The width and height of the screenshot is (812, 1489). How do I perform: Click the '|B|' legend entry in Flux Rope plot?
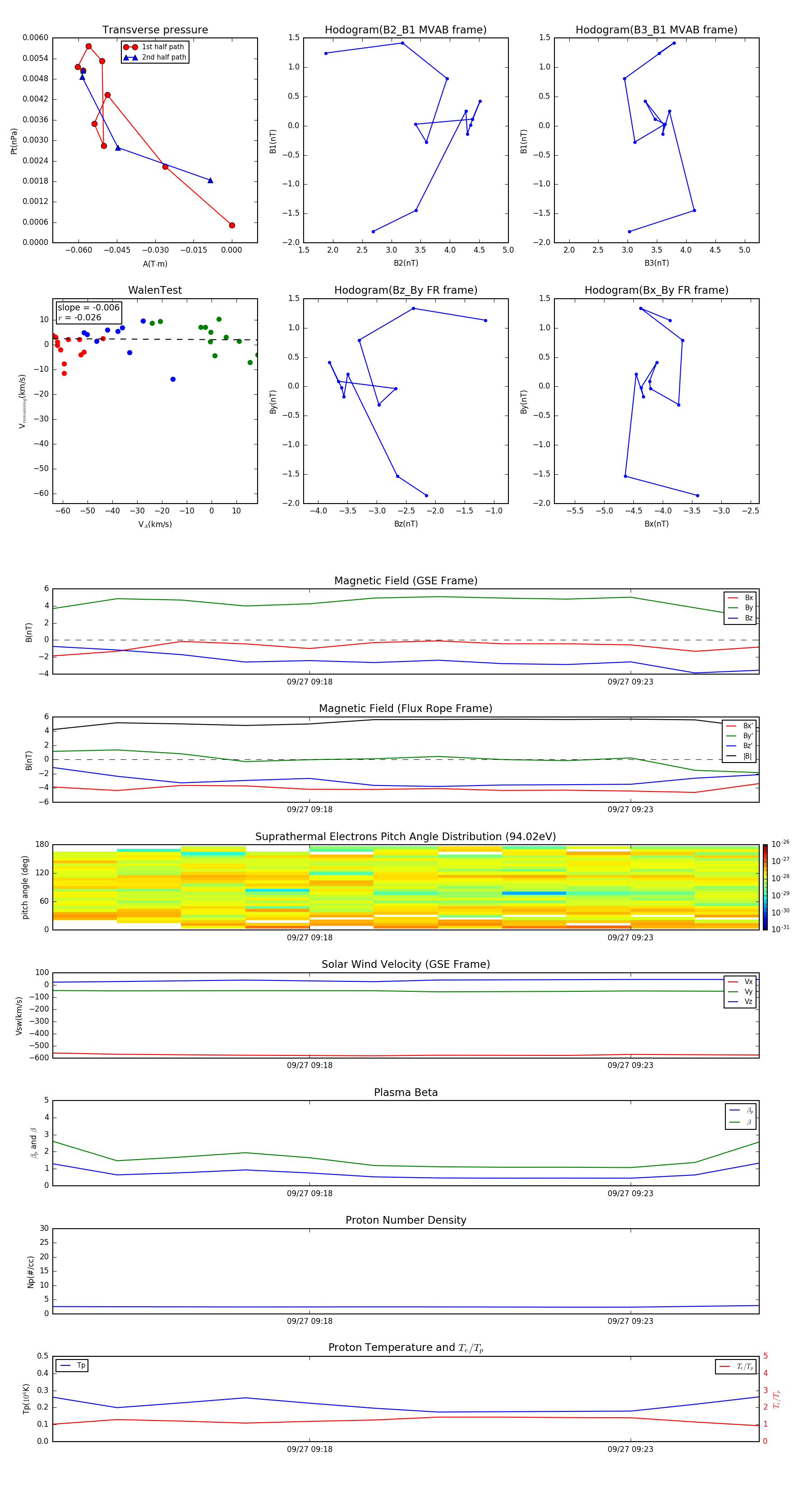click(740, 756)
